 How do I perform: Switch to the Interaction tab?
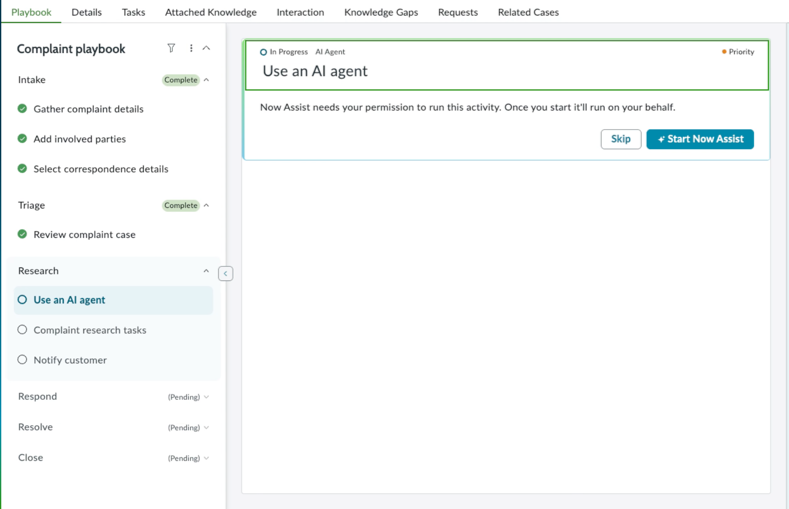[300, 12]
